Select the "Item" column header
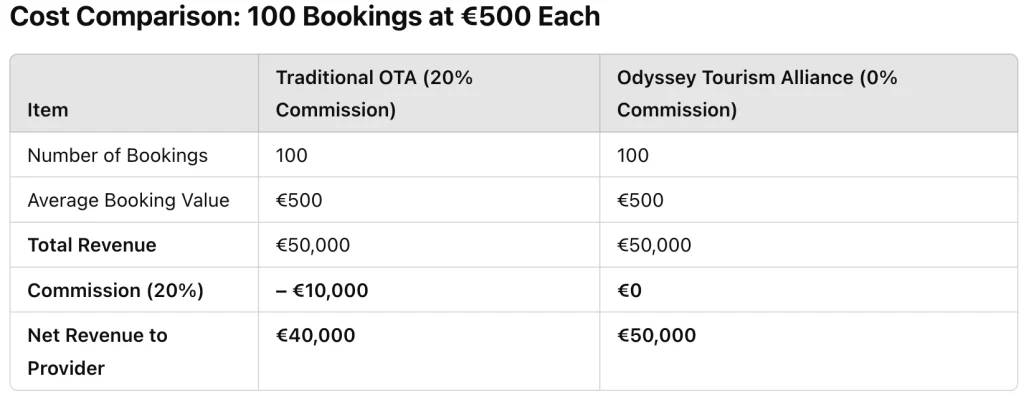Image resolution: width=1024 pixels, height=401 pixels. tap(48, 110)
